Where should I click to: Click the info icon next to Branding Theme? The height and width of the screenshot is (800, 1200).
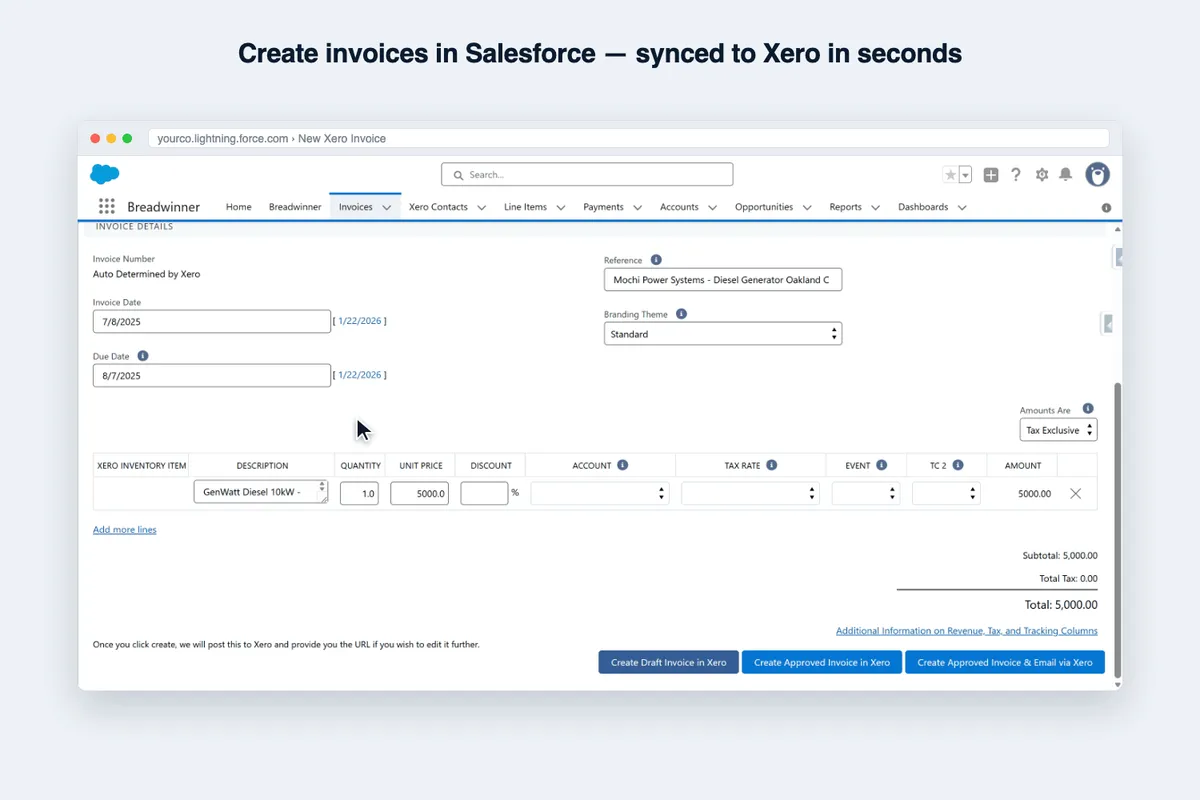(x=681, y=314)
